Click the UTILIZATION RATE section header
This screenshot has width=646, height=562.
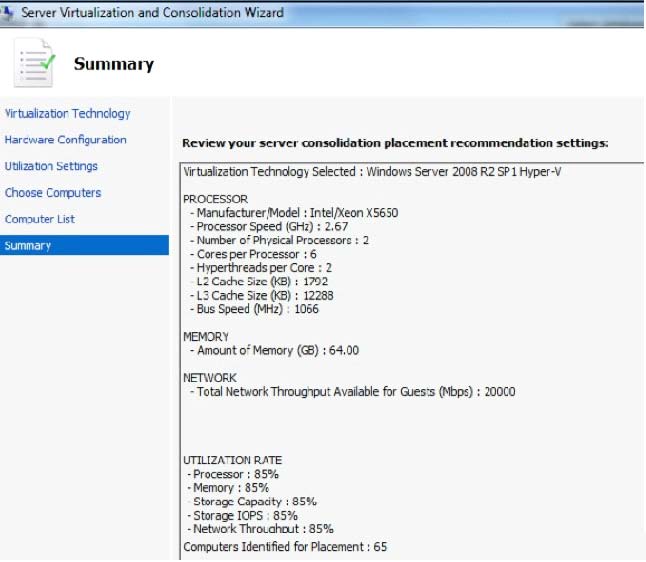(x=233, y=460)
